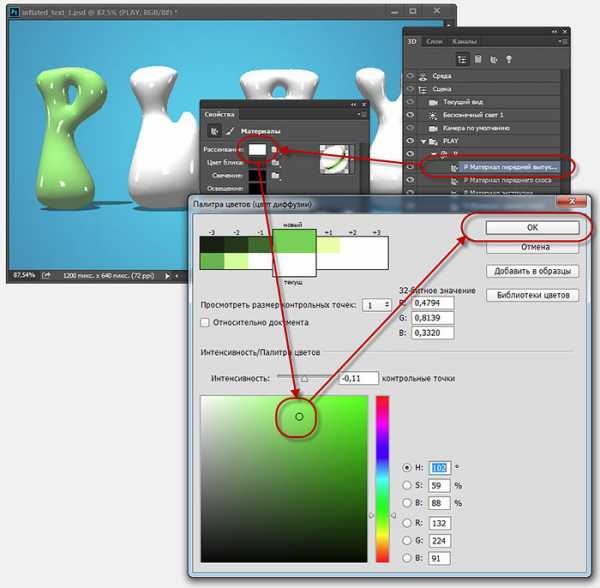Select the G green radio button

click(407, 541)
